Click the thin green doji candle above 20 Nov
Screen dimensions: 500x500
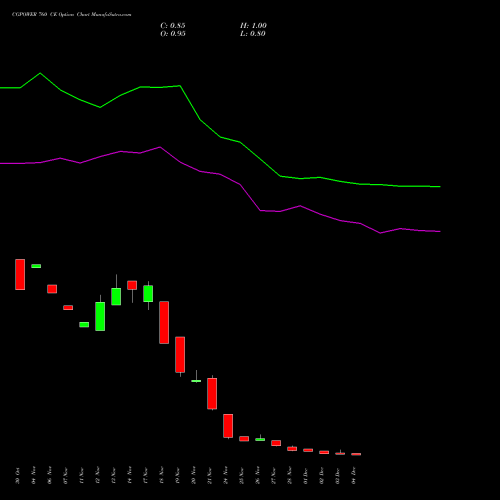[196, 381]
